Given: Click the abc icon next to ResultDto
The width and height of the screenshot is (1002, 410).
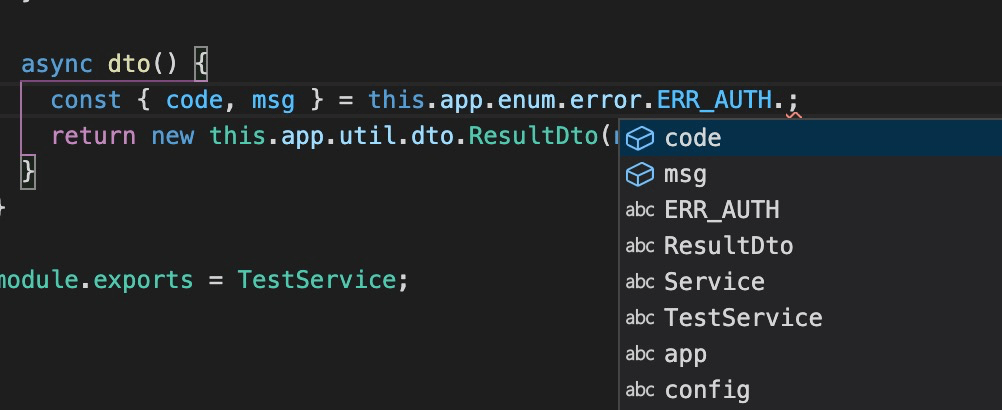Looking at the screenshot, I should click(640, 246).
